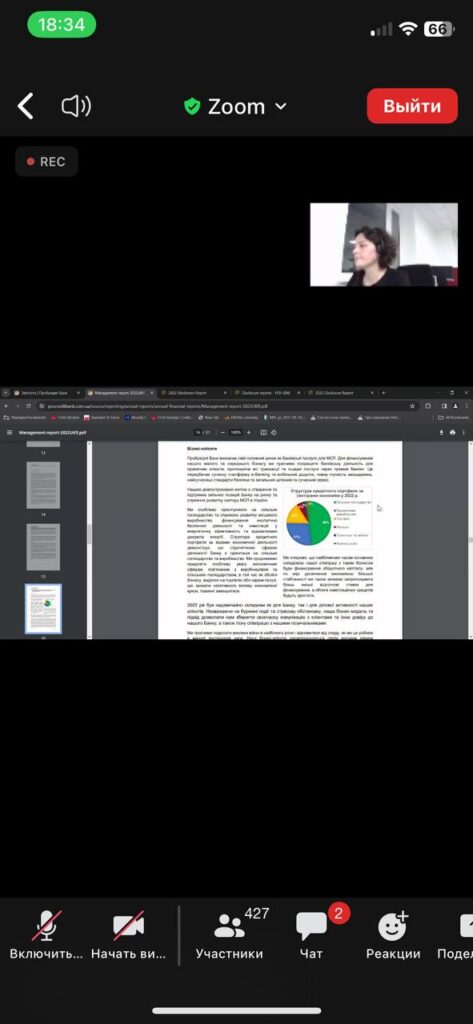Select the highlighted page thumbnail in sidebar
473x1024 pixels.
point(43,609)
